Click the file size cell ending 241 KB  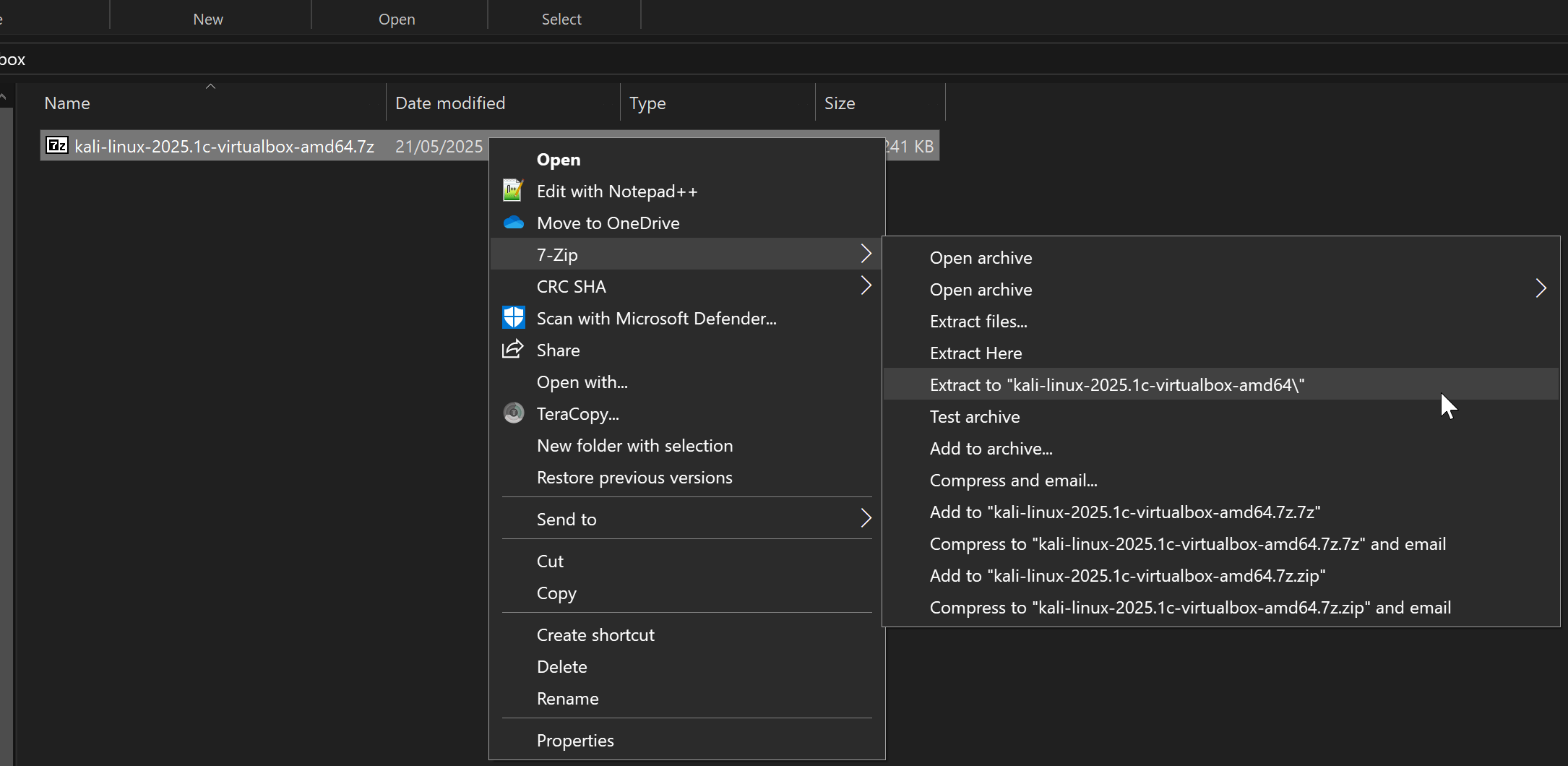[910, 146]
